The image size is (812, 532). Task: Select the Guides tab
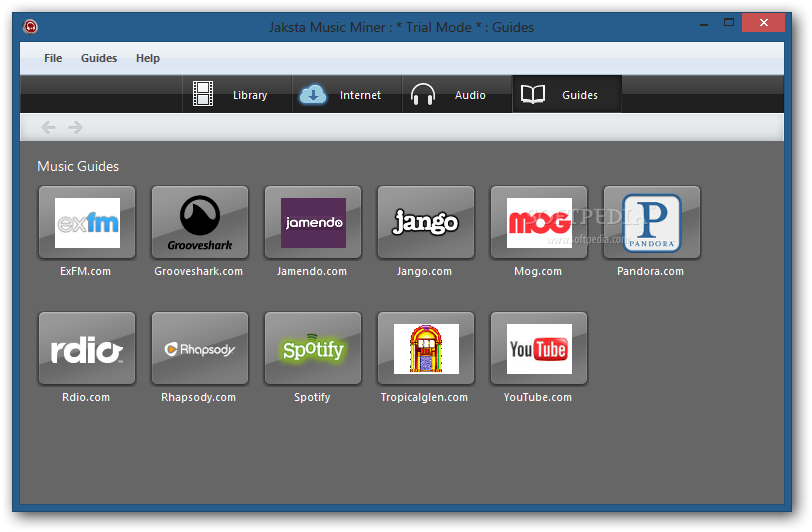(567, 94)
